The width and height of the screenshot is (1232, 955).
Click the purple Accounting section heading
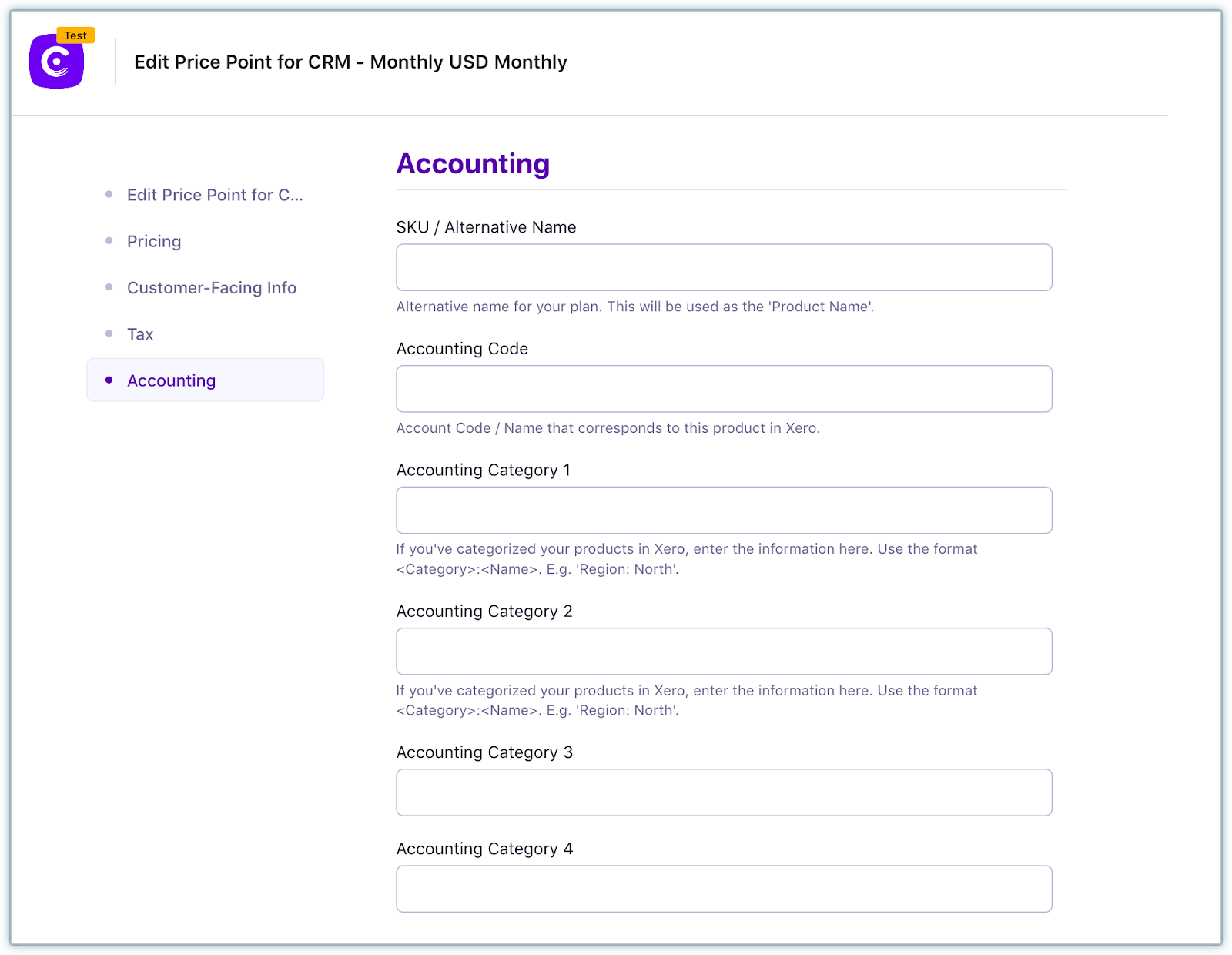(x=473, y=164)
